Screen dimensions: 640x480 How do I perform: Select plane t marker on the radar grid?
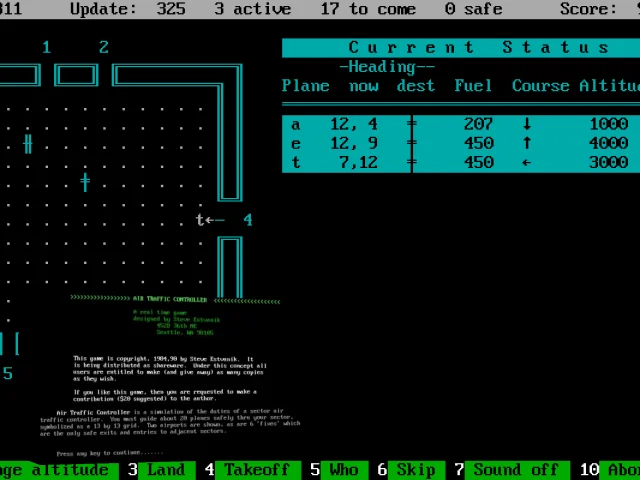pyautogui.click(x=200, y=220)
